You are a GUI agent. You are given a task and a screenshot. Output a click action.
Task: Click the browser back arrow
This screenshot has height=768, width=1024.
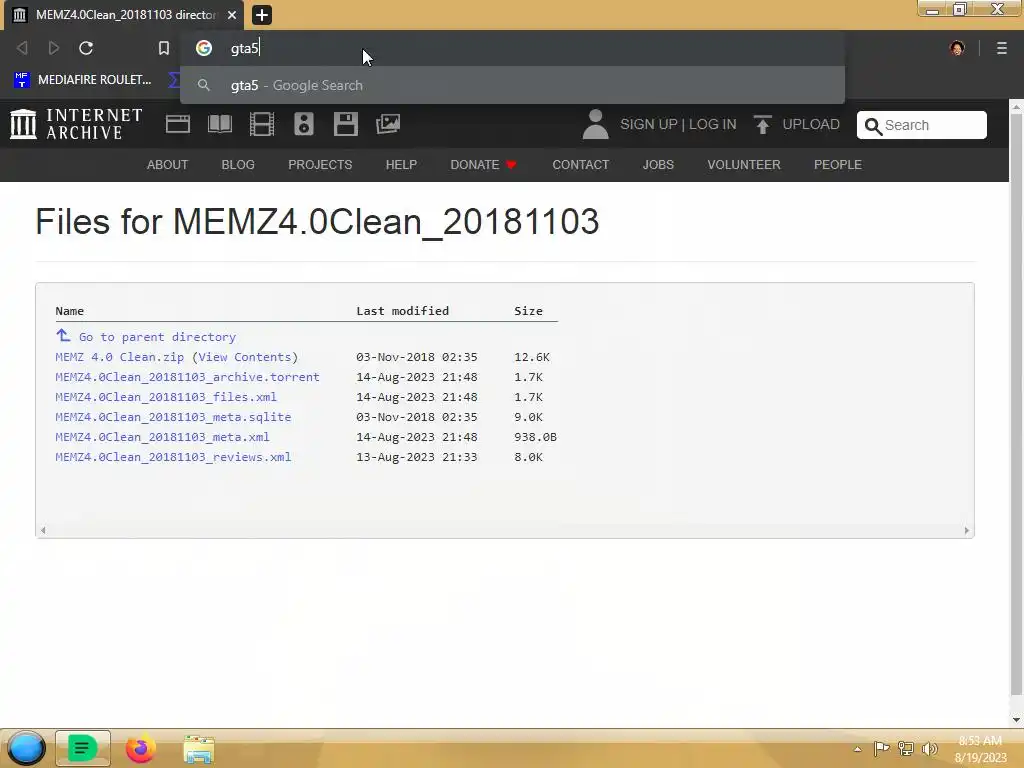(22, 48)
